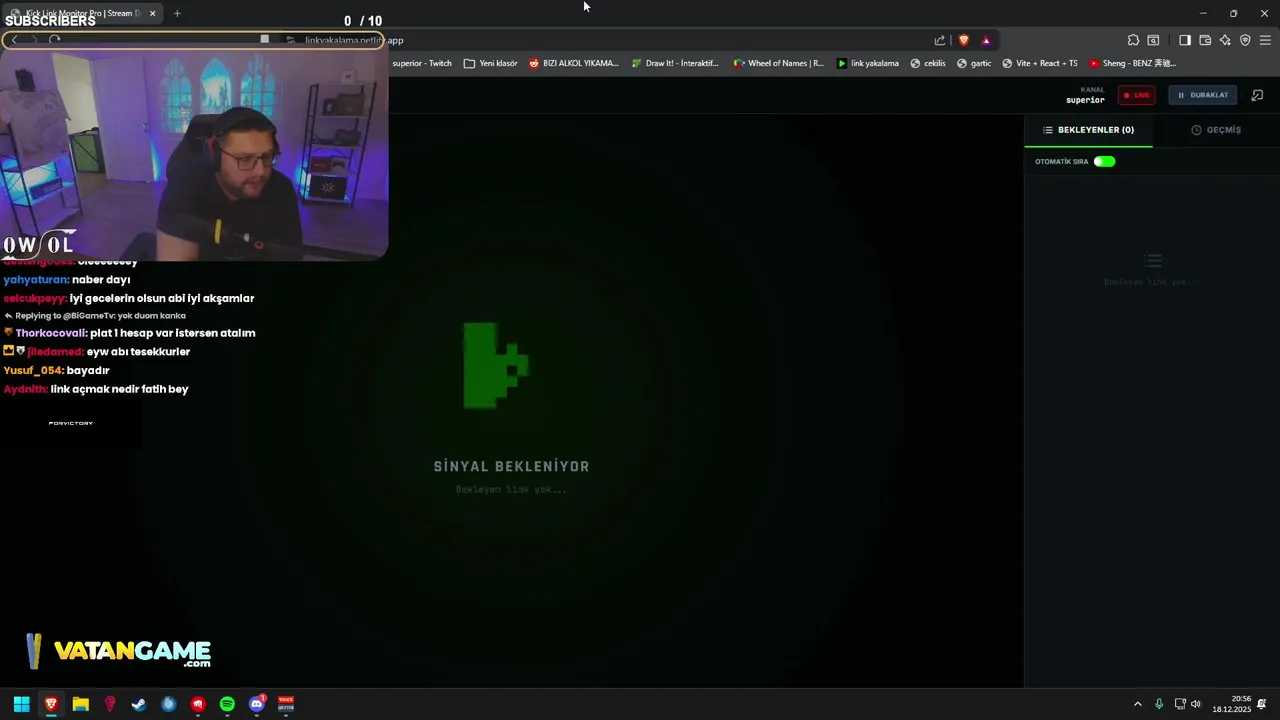The height and width of the screenshot is (720, 1280).
Task: Open the Brave VPN shield icon
Action: coord(1245,40)
